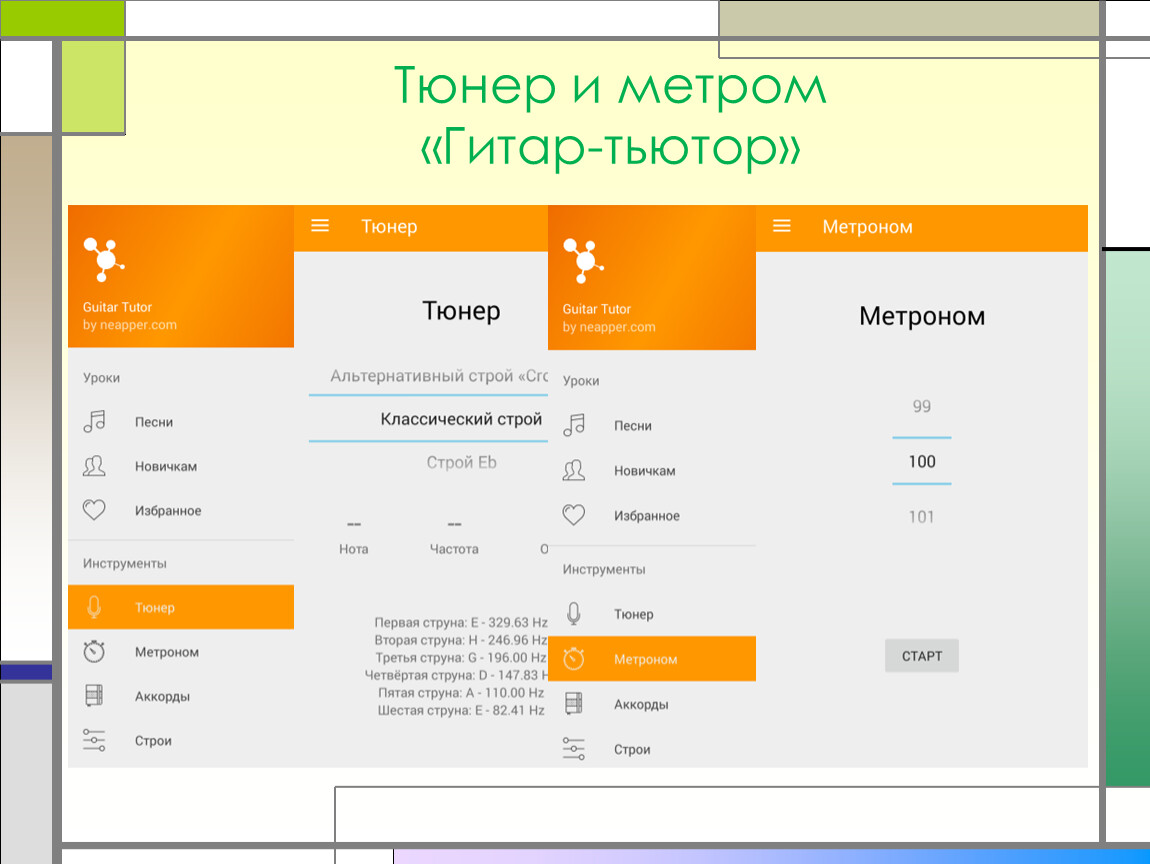The width and height of the screenshot is (1150, 864).
Task: Click stopwatch icon beside Метроном in left drawer
Action: tap(94, 651)
